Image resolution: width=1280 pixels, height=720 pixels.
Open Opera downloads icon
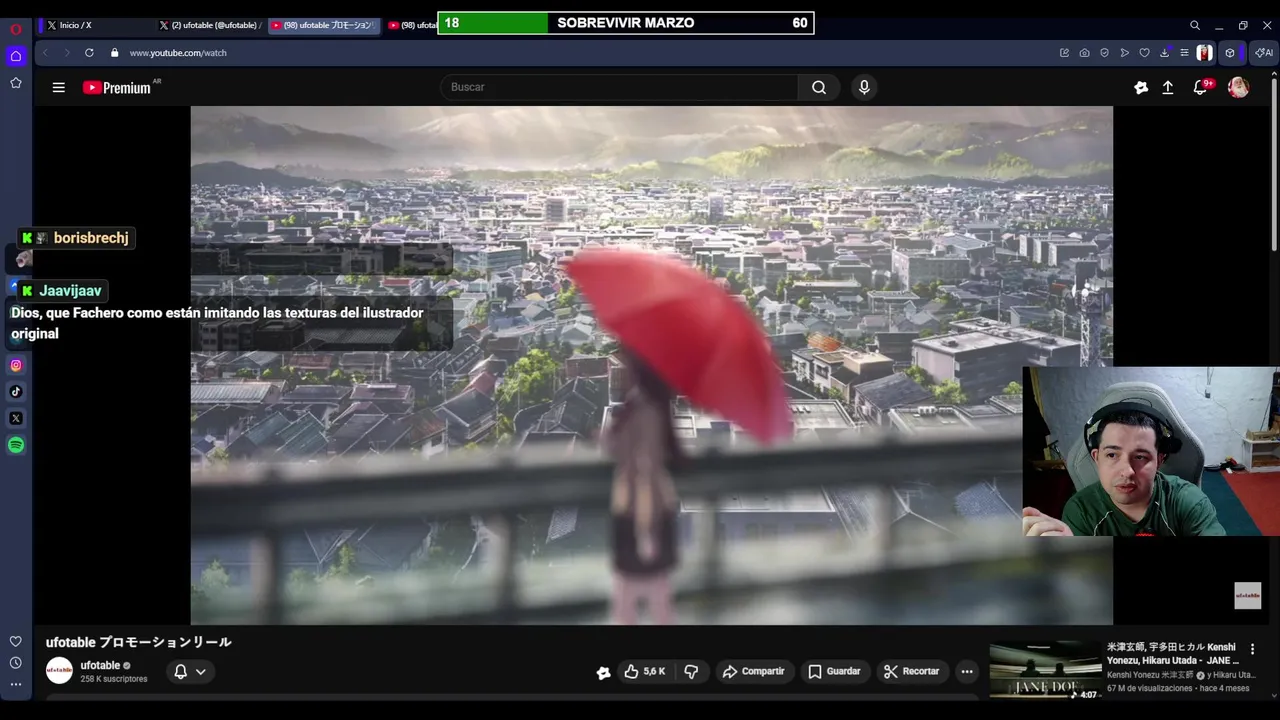pyautogui.click(x=1164, y=53)
